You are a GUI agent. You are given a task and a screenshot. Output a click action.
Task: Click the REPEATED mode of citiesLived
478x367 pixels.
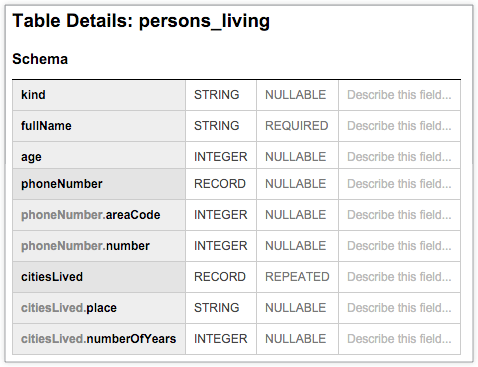click(297, 277)
